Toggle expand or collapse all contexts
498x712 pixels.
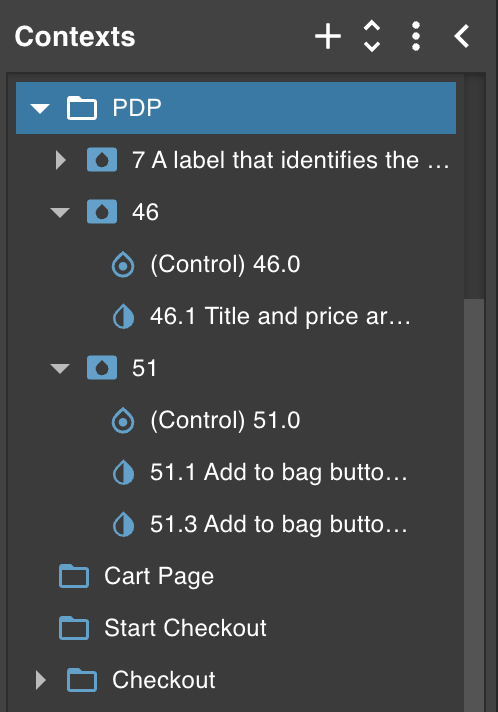[372, 36]
